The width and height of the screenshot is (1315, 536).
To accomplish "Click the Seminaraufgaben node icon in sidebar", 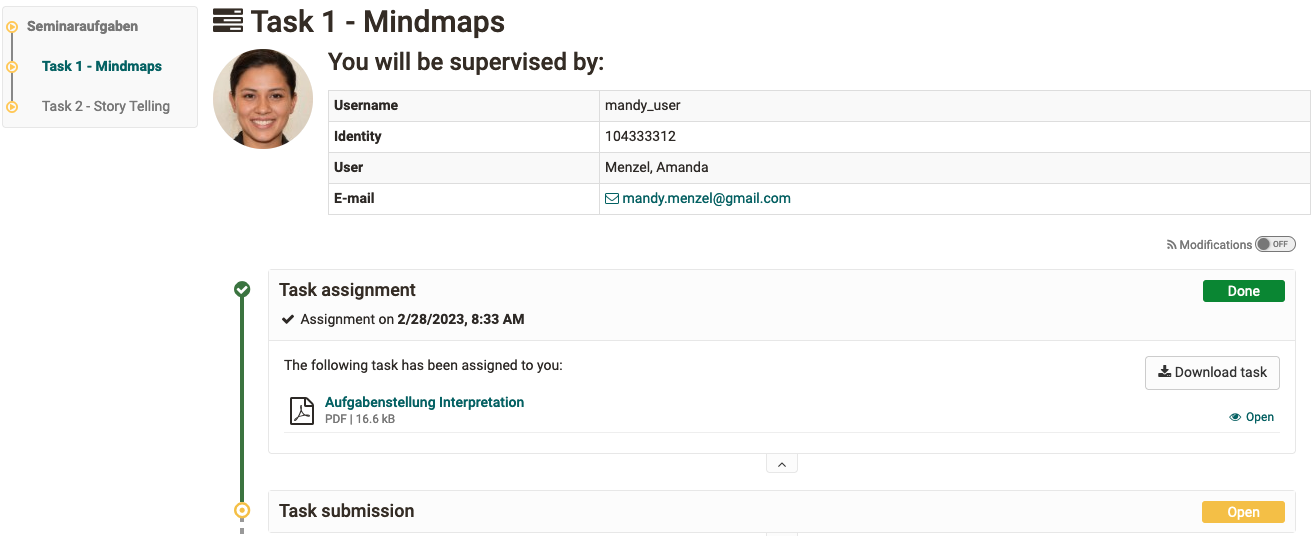I will [12, 27].
